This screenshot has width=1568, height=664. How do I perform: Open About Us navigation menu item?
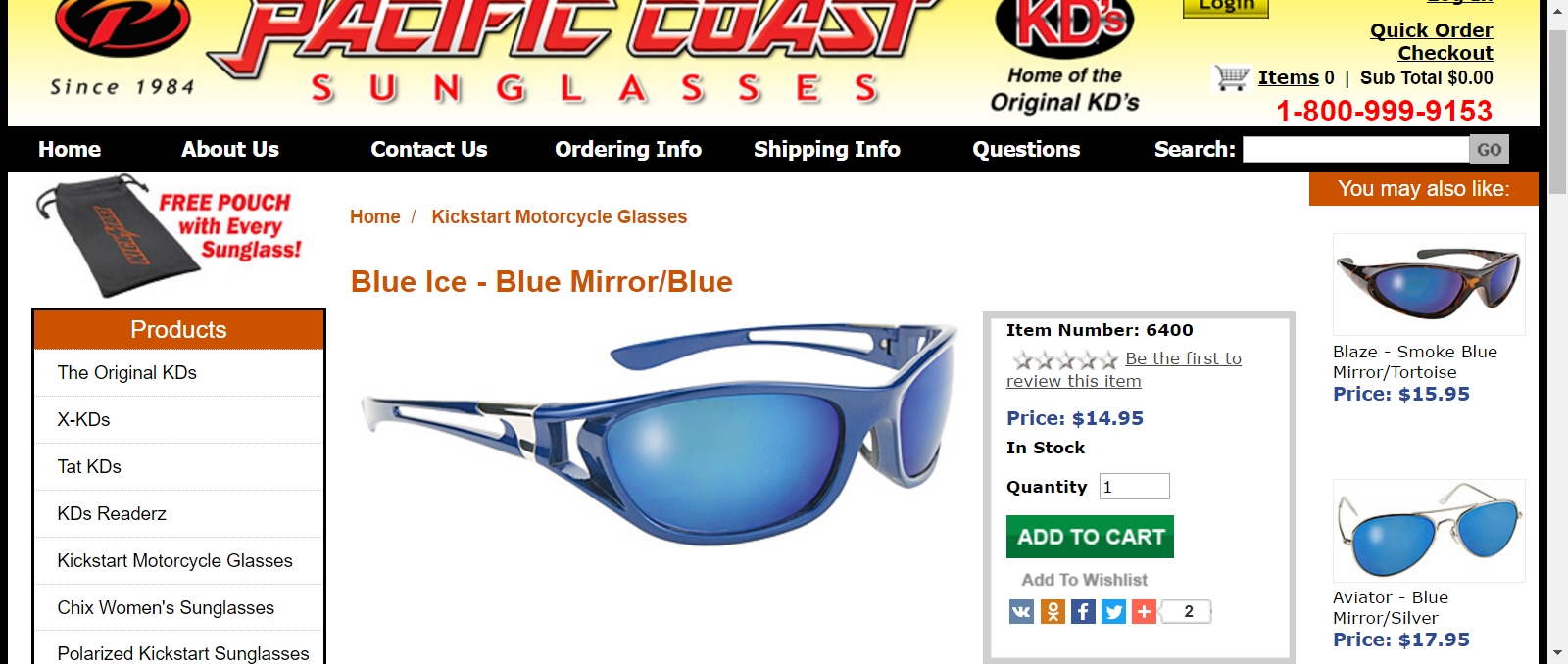tap(230, 149)
